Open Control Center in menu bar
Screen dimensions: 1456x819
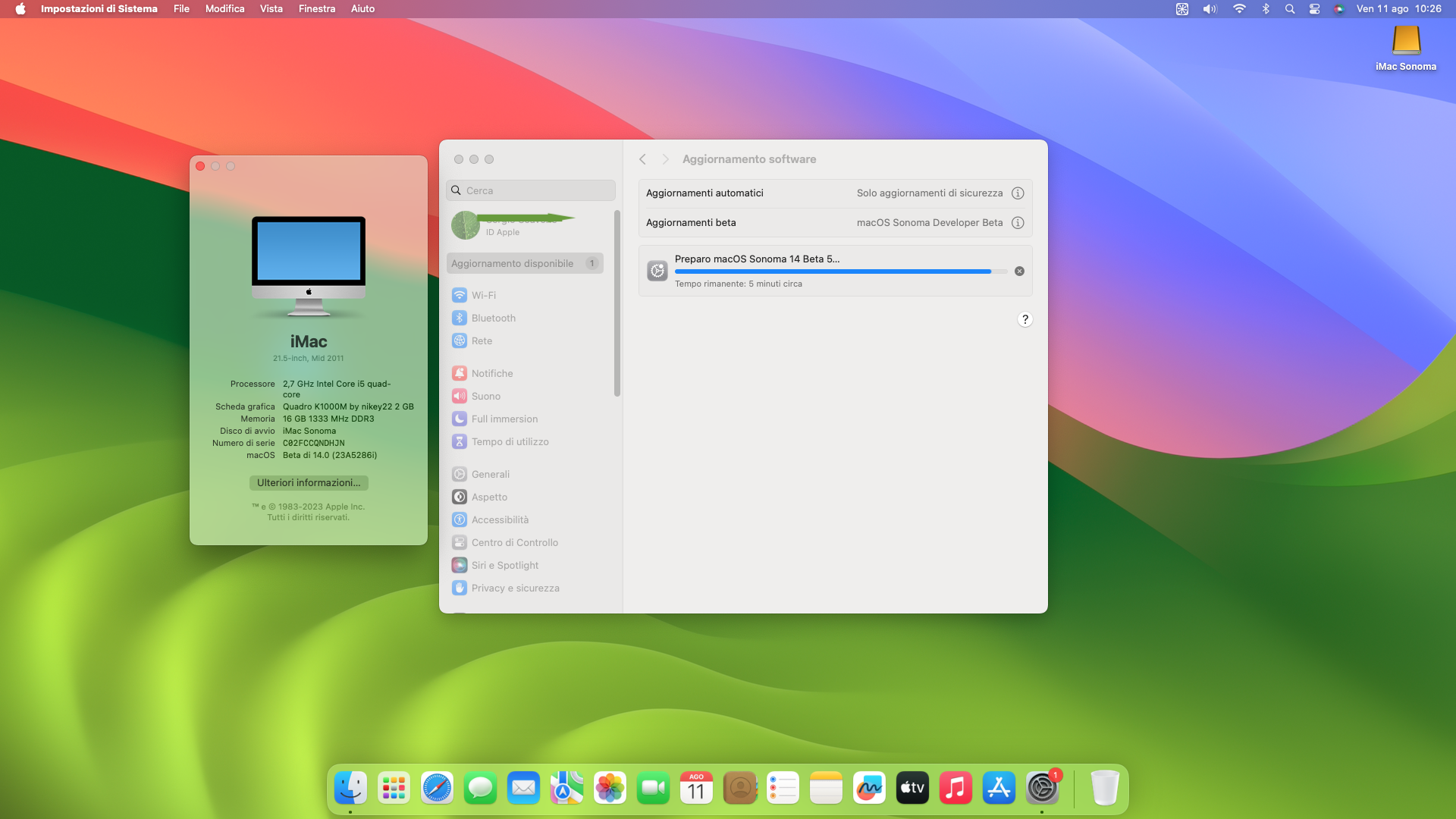coord(1314,9)
